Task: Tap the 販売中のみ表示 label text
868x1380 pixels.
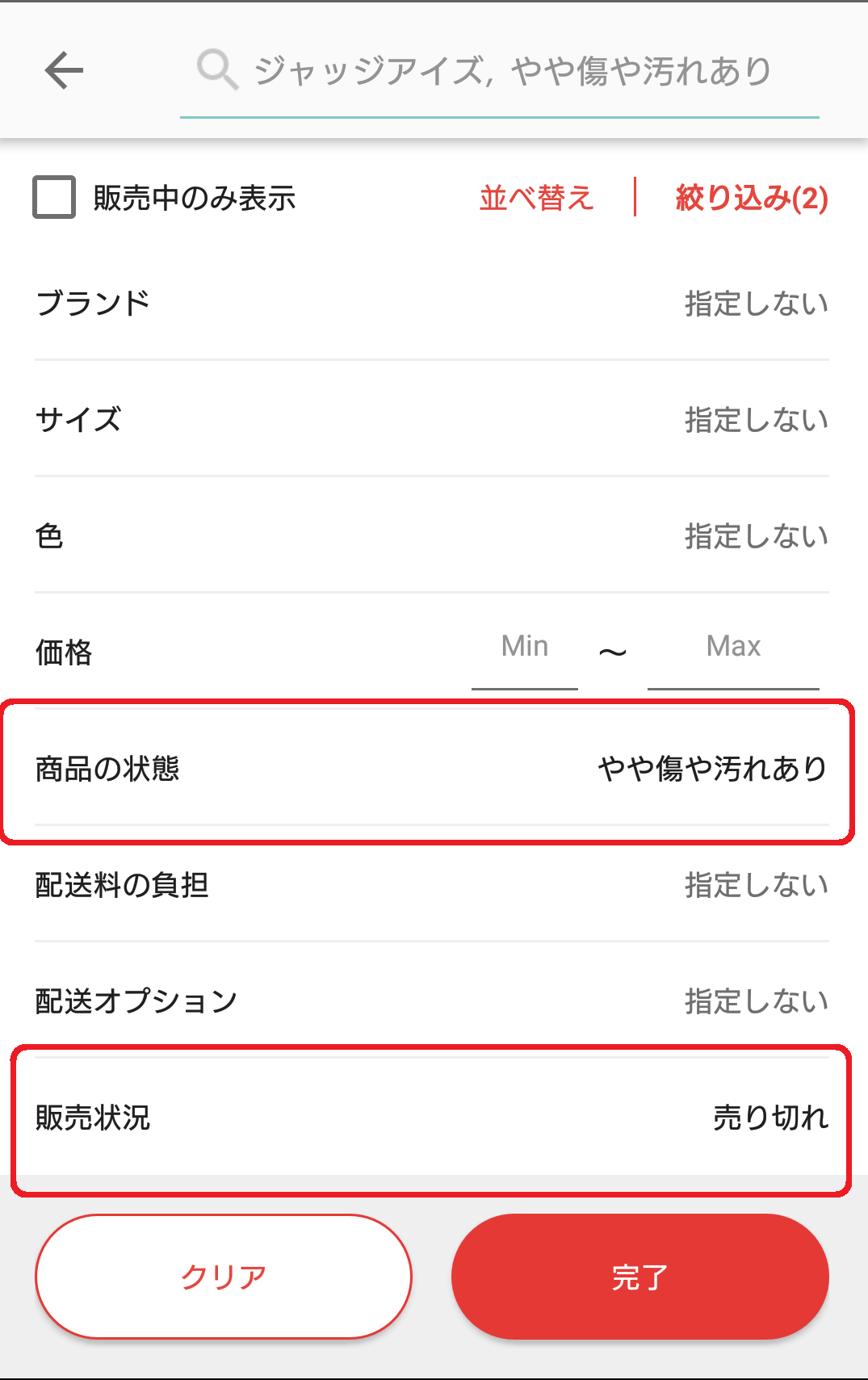Action: 195,198
